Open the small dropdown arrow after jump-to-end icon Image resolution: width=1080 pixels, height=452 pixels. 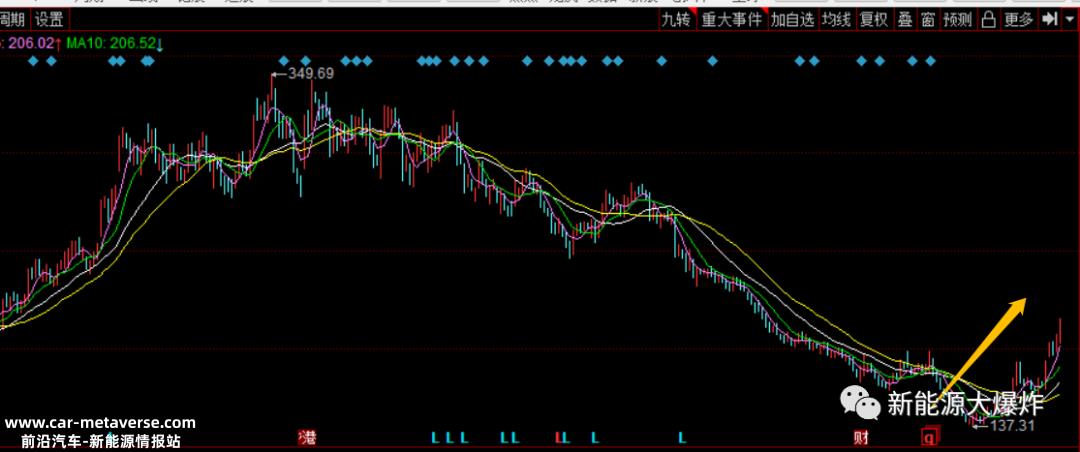click(1069, 20)
